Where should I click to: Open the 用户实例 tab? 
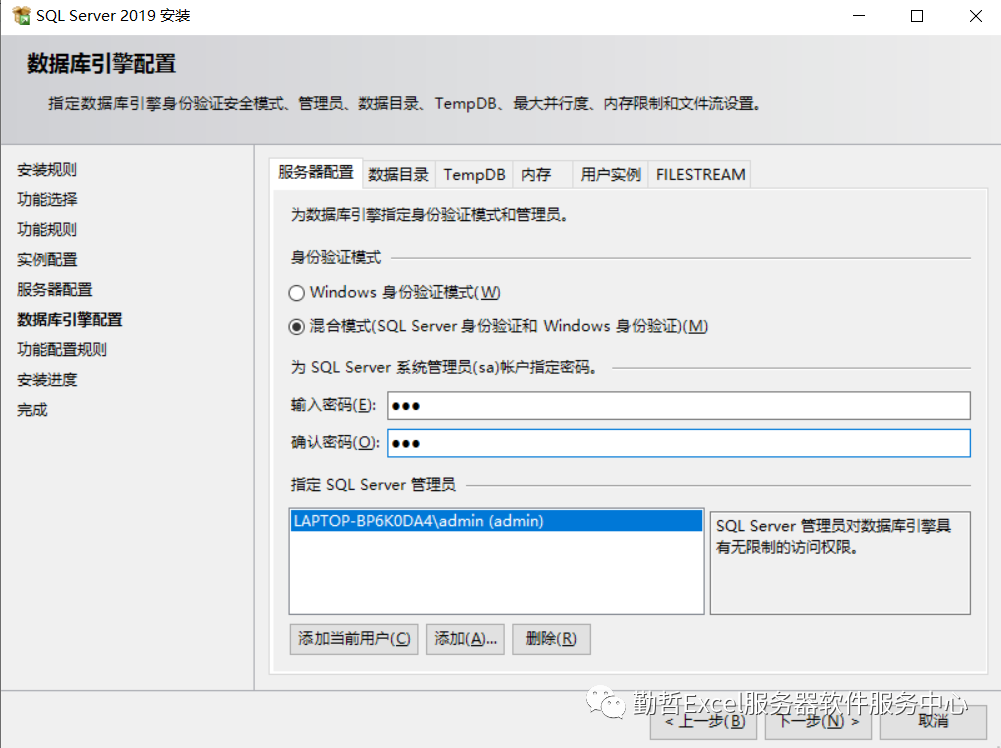[x=610, y=174]
